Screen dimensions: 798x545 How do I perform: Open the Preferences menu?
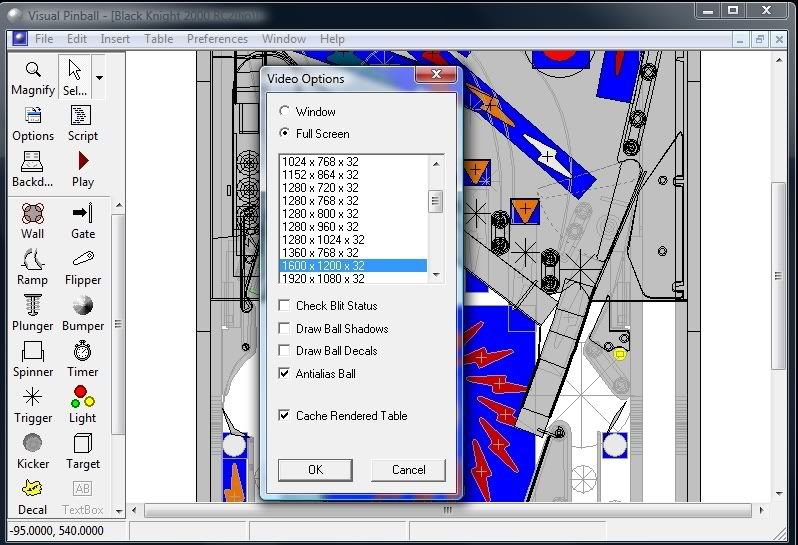pos(217,39)
